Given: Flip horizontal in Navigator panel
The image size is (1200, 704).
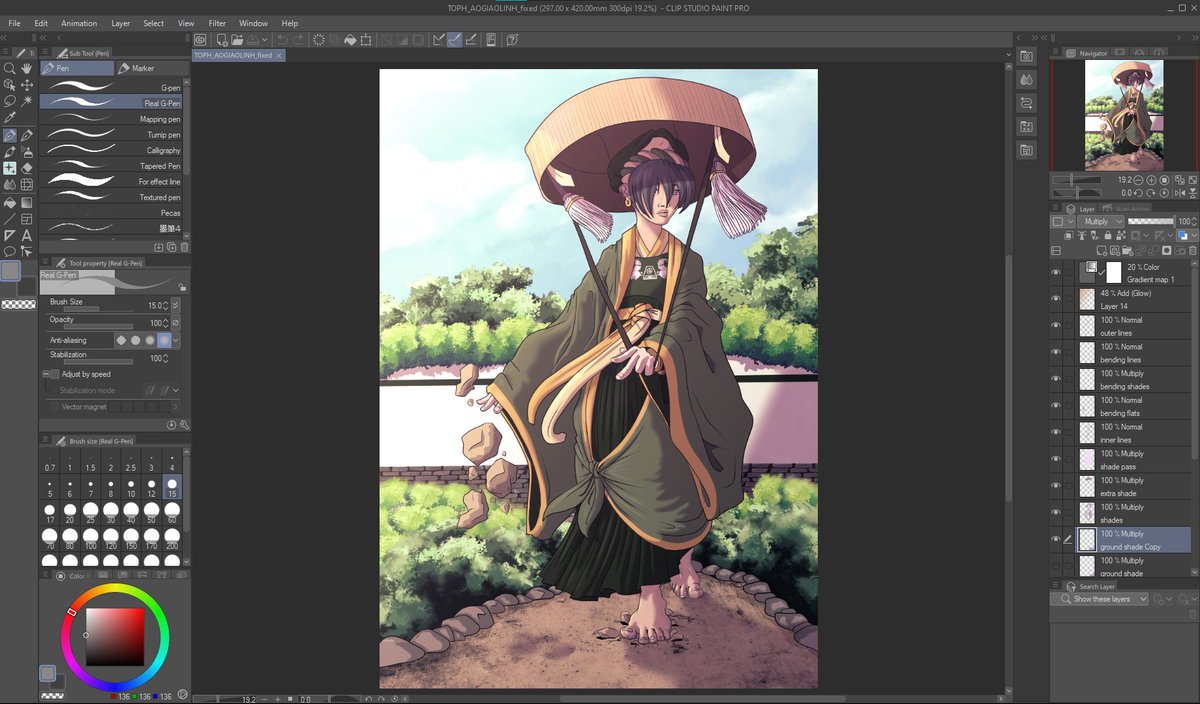Looking at the screenshot, I should 1180,193.
